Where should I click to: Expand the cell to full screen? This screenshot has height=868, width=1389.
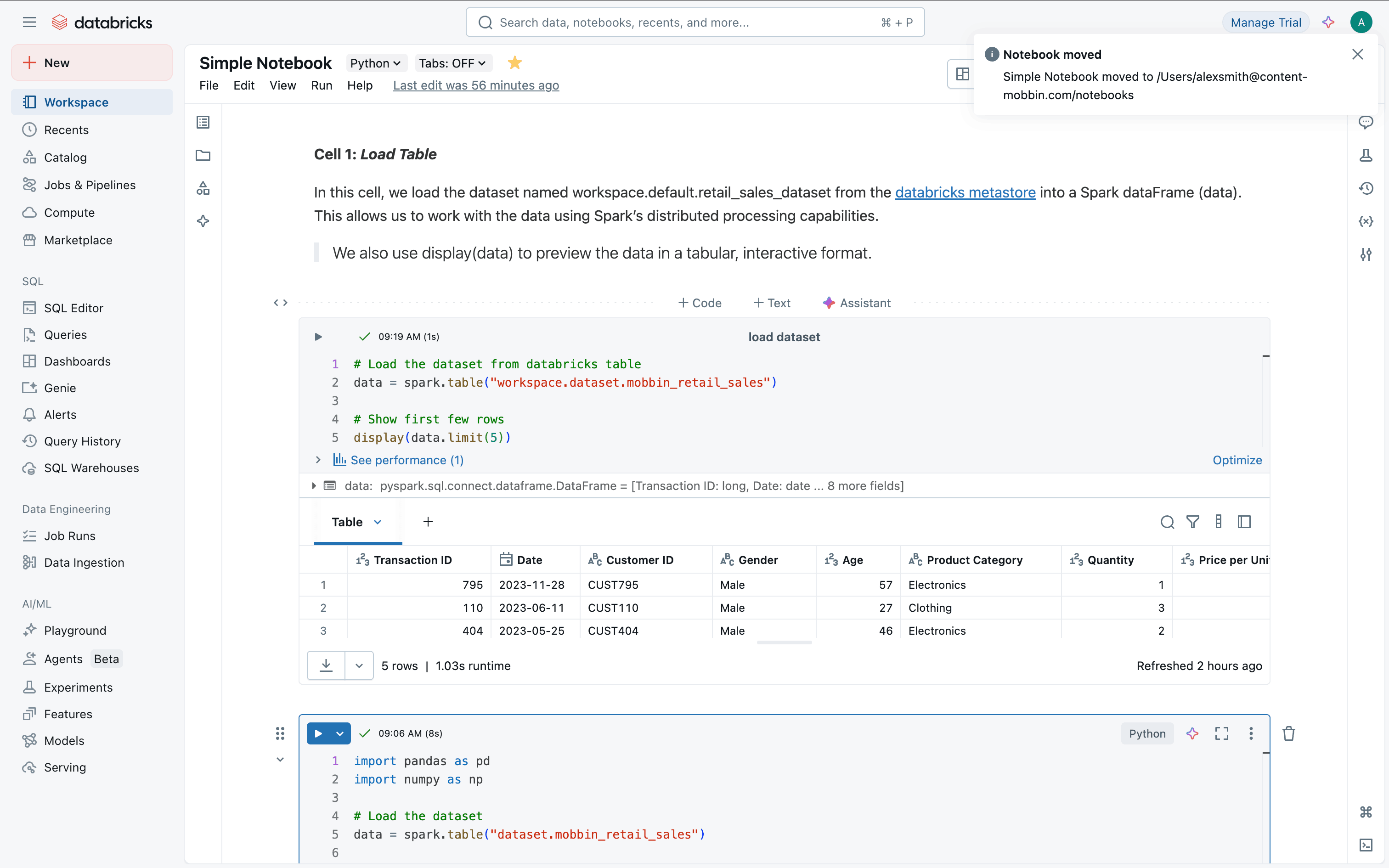click(x=1221, y=733)
